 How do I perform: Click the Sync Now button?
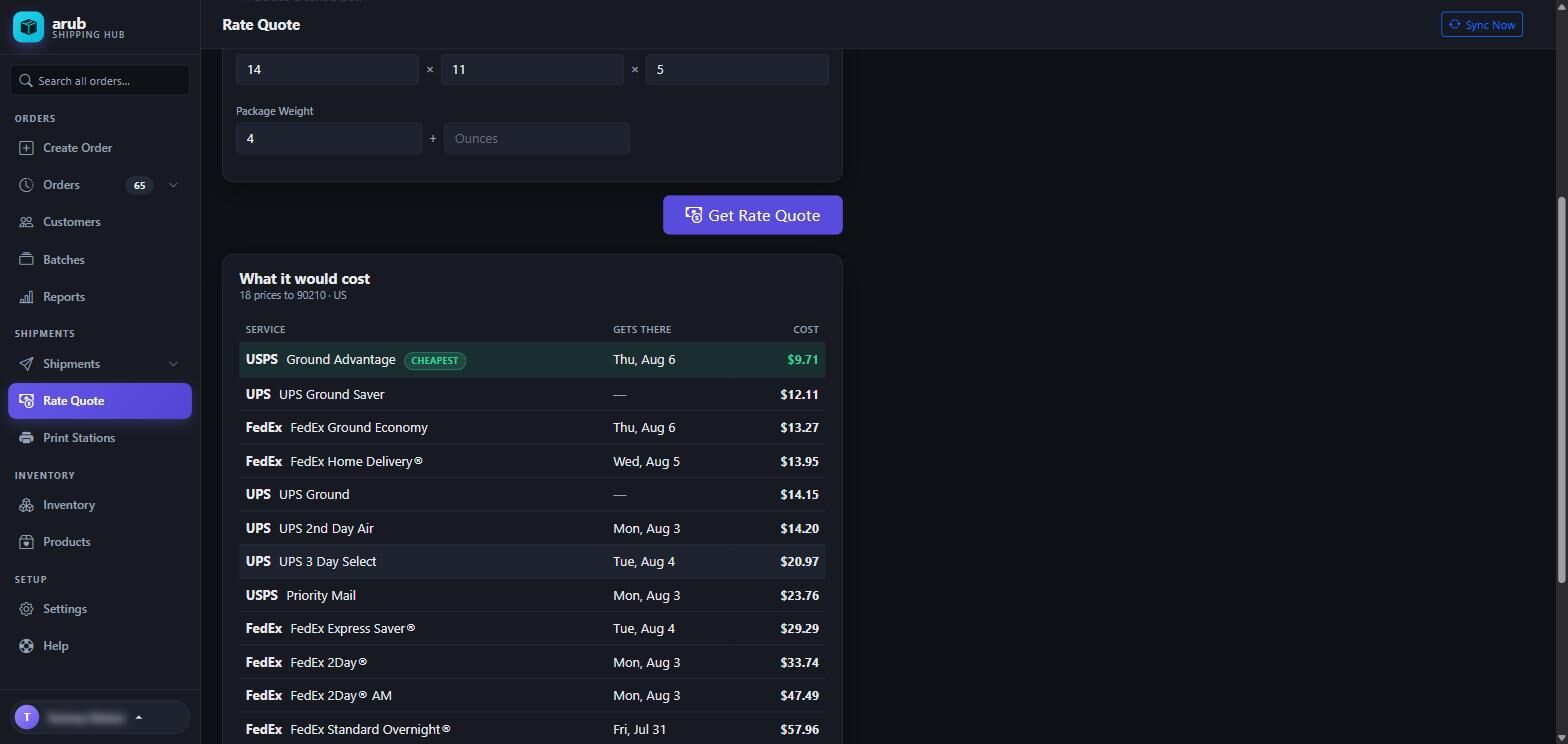tap(1482, 25)
